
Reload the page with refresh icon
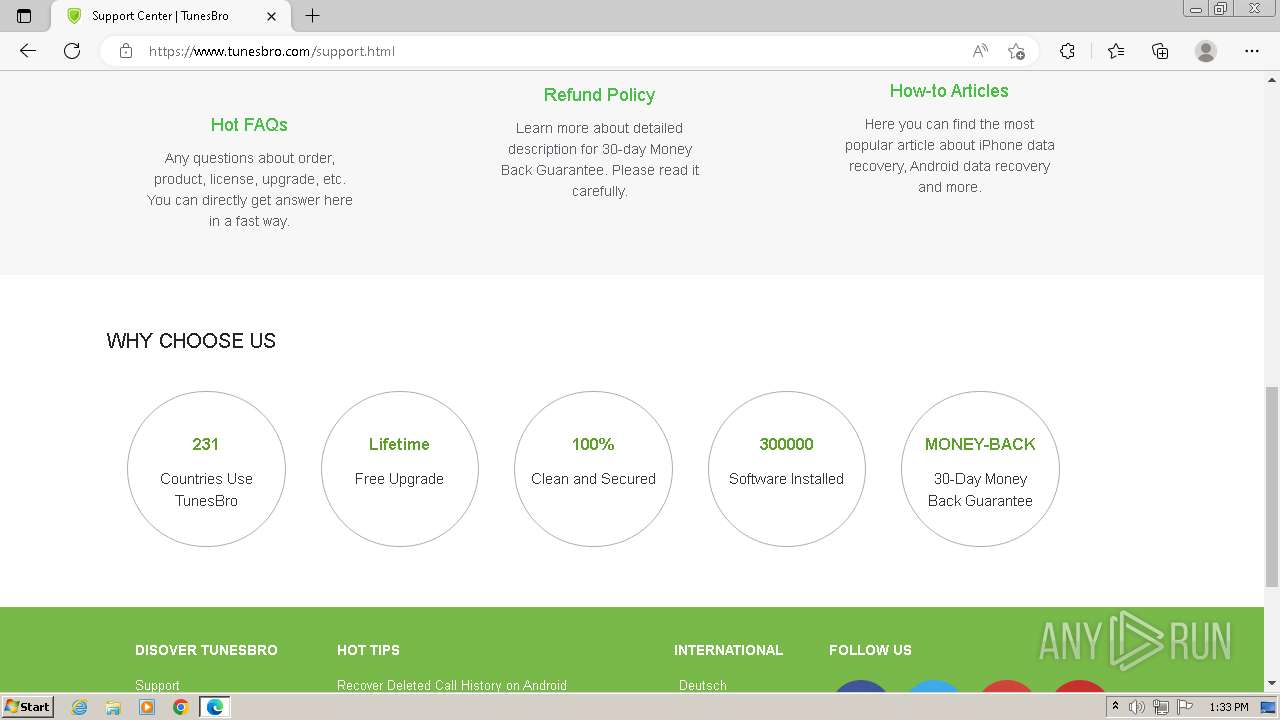pyautogui.click(x=72, y=51)
